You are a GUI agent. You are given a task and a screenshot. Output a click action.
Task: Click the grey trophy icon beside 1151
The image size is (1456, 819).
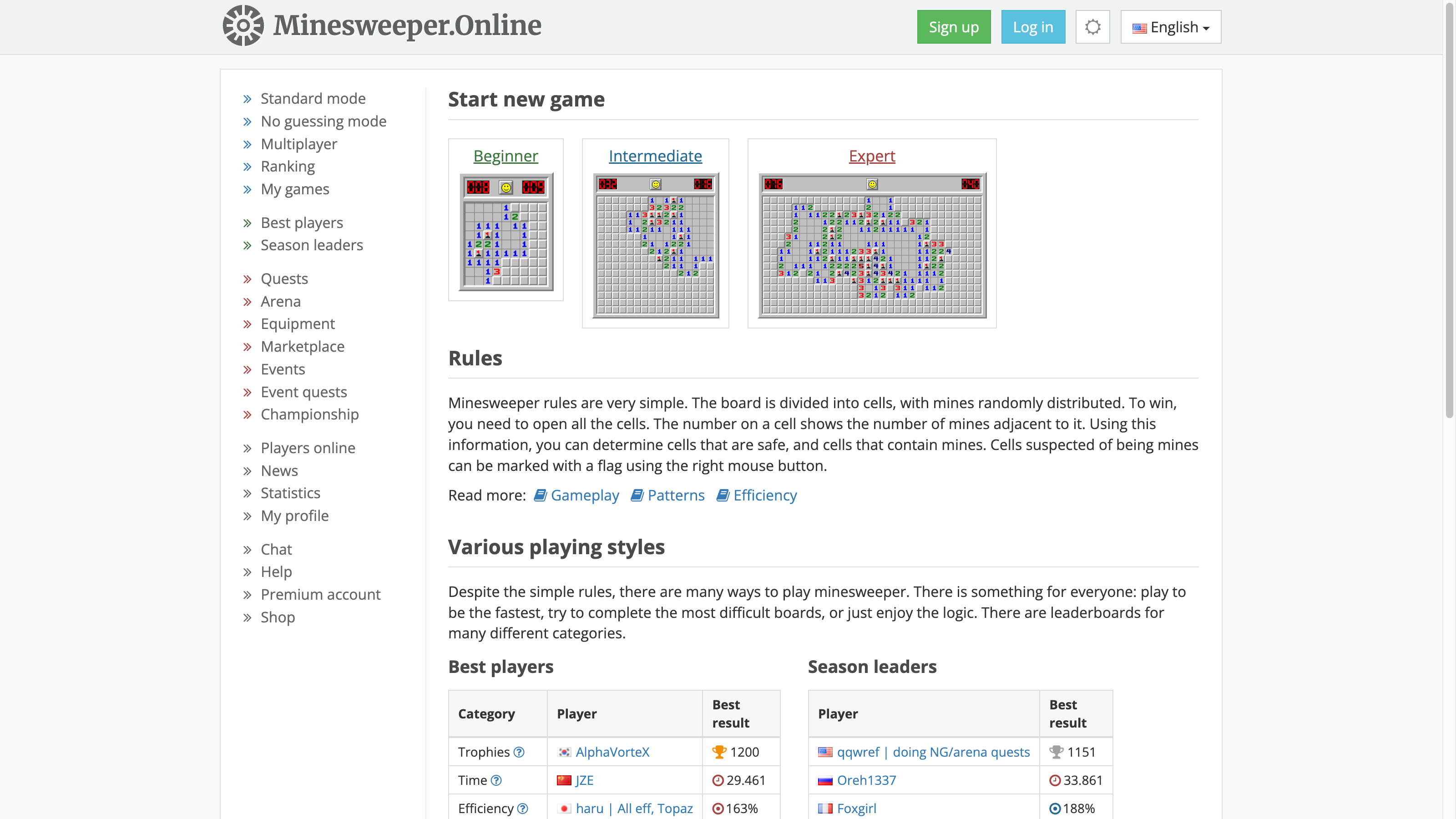pos(1056,752)
